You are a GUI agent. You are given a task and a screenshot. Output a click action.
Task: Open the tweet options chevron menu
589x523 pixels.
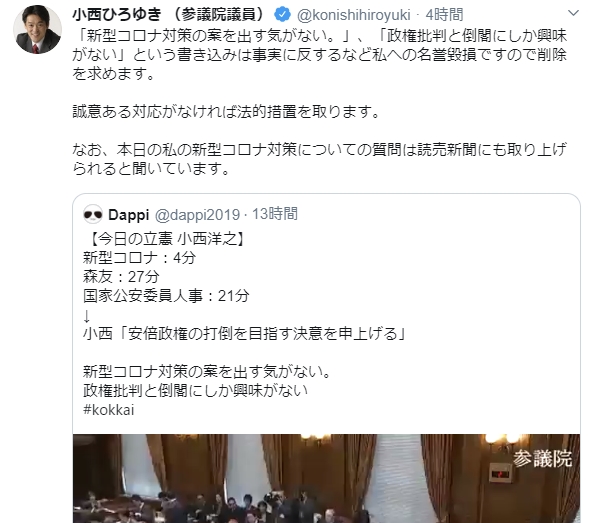(x=573, y=14)
